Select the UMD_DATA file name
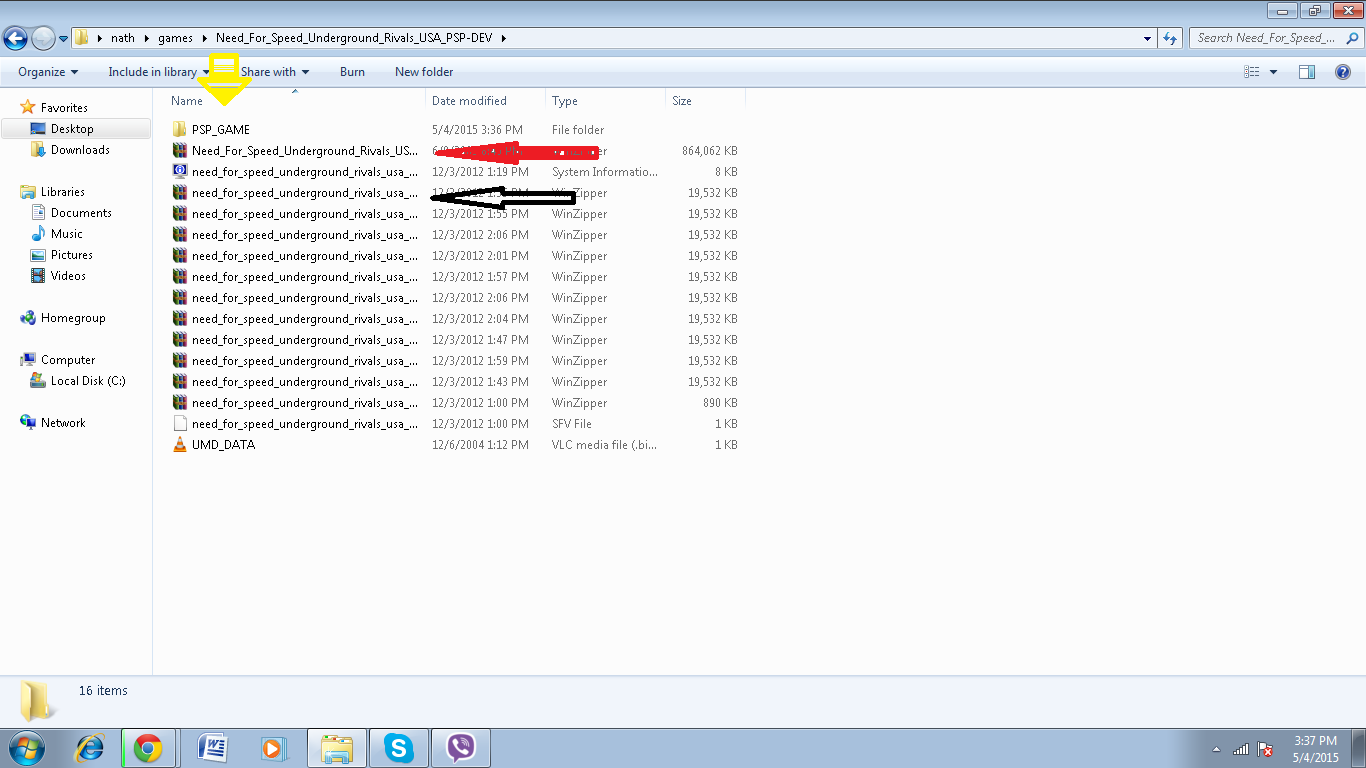Image resolution: width=1366 pixels, height=768 pixels. pyautogui.click(x=223, y=445)
